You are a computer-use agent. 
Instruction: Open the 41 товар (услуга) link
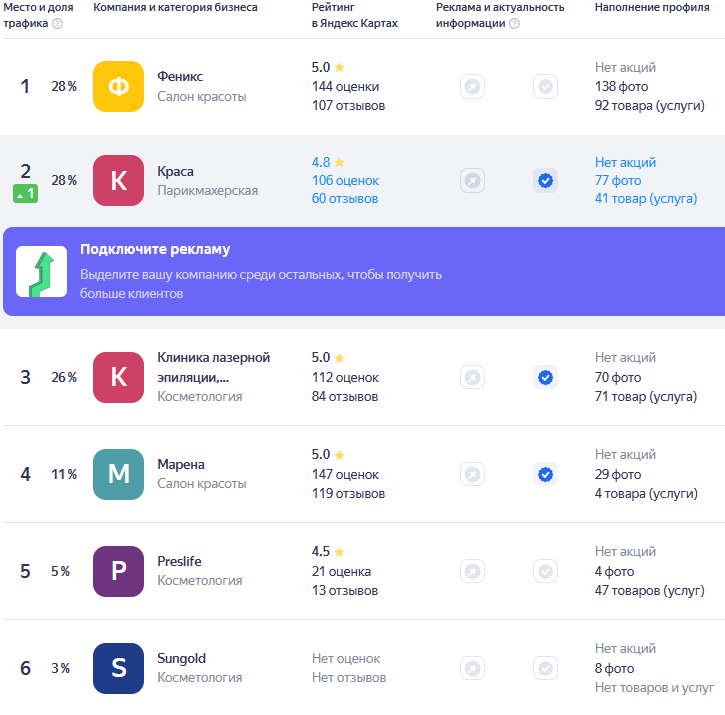pyautogui.click(x=646, y=198)
